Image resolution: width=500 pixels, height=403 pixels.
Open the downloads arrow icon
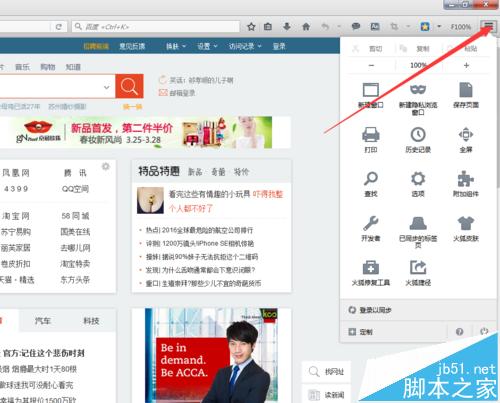287,26
